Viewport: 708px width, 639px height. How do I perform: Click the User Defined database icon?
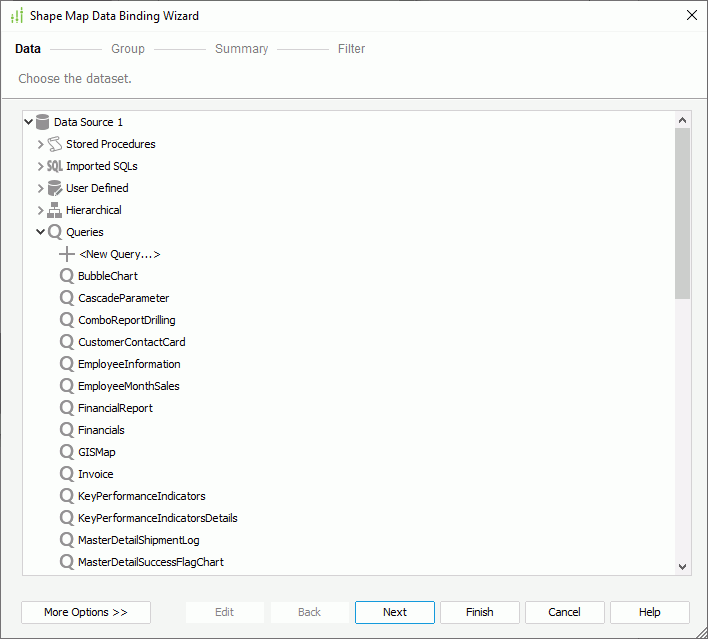tap(55, 188)
